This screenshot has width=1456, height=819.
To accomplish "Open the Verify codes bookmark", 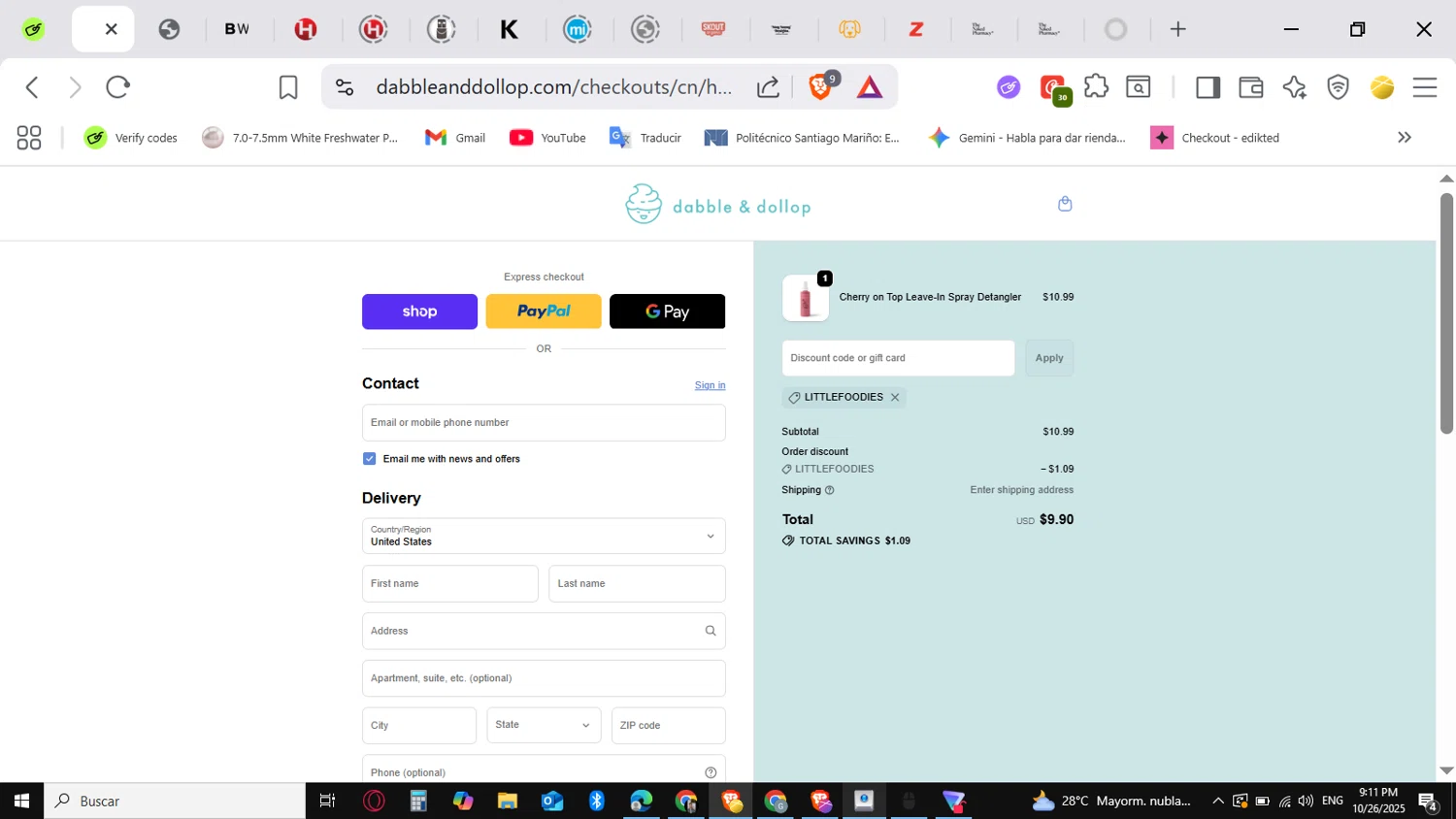I will point(130,138).
